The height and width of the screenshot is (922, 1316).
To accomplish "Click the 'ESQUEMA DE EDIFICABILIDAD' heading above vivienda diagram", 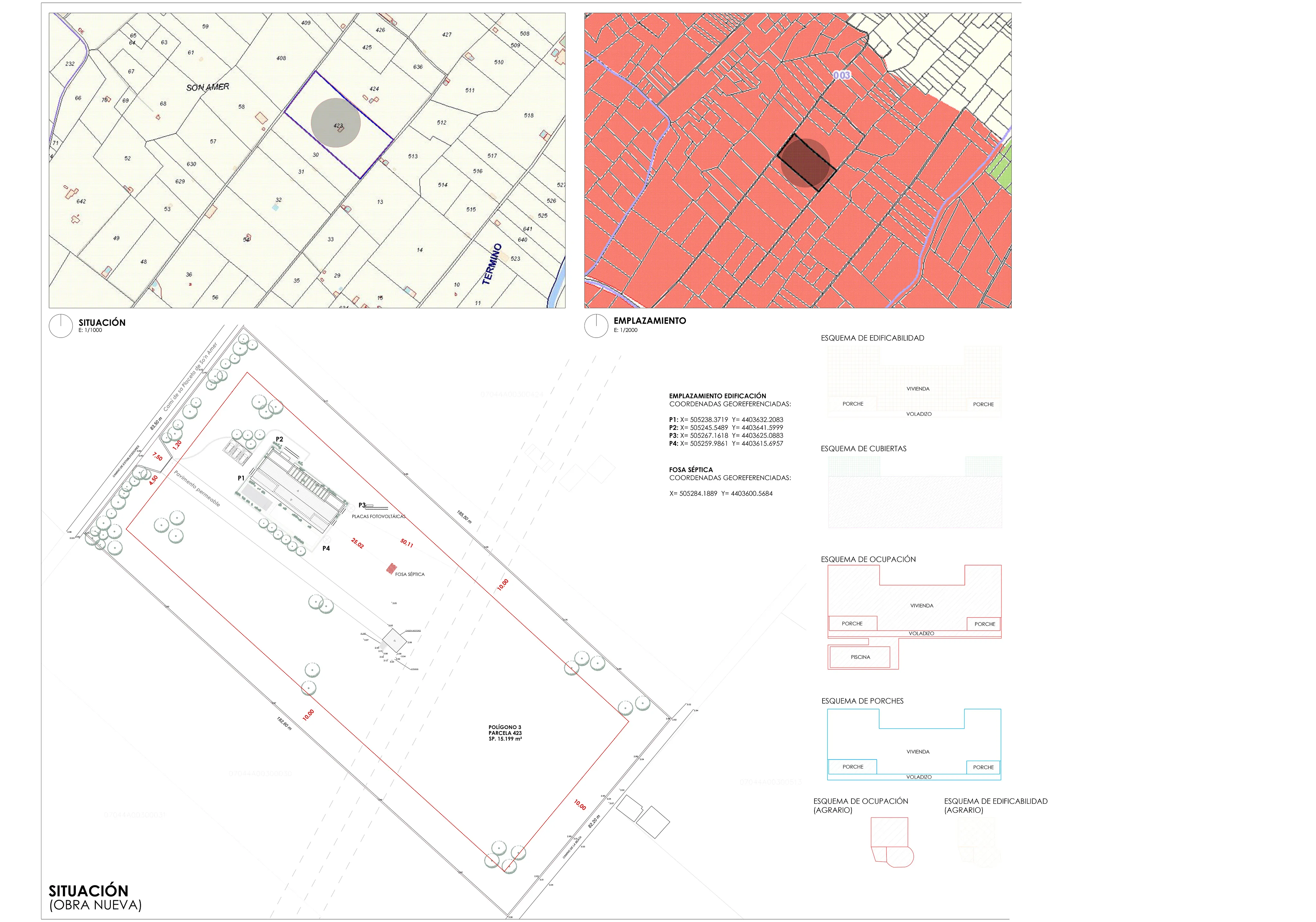I will coord(872,338).
